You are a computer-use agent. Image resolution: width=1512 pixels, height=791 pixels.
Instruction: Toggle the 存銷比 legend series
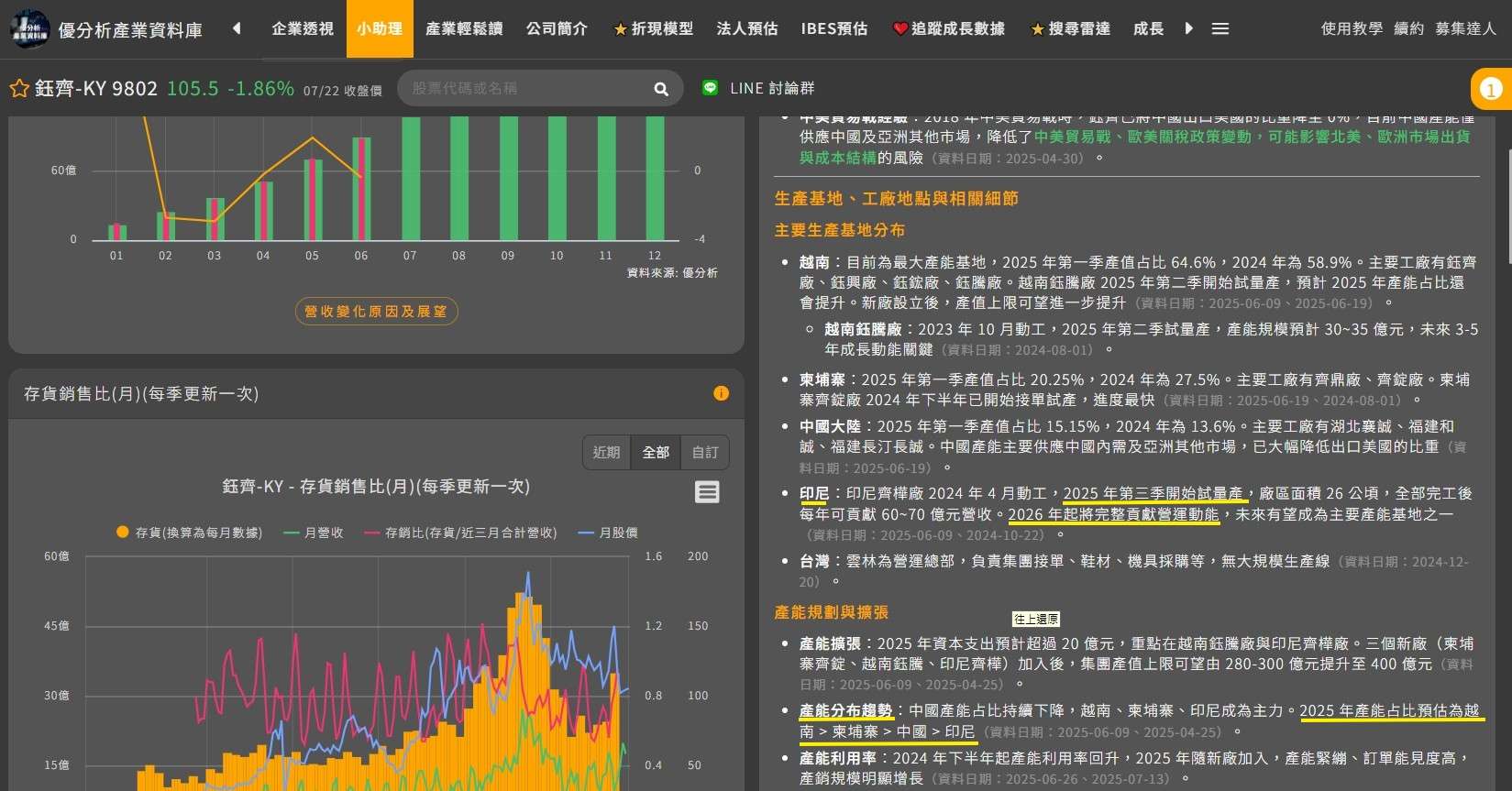(460, 533)
